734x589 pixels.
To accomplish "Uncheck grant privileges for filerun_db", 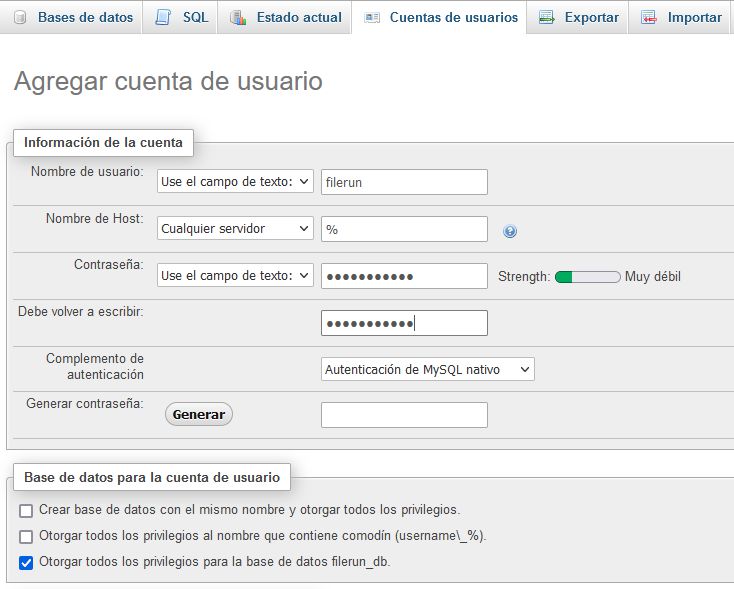I will pyautogui.click(x=26, y=563).
